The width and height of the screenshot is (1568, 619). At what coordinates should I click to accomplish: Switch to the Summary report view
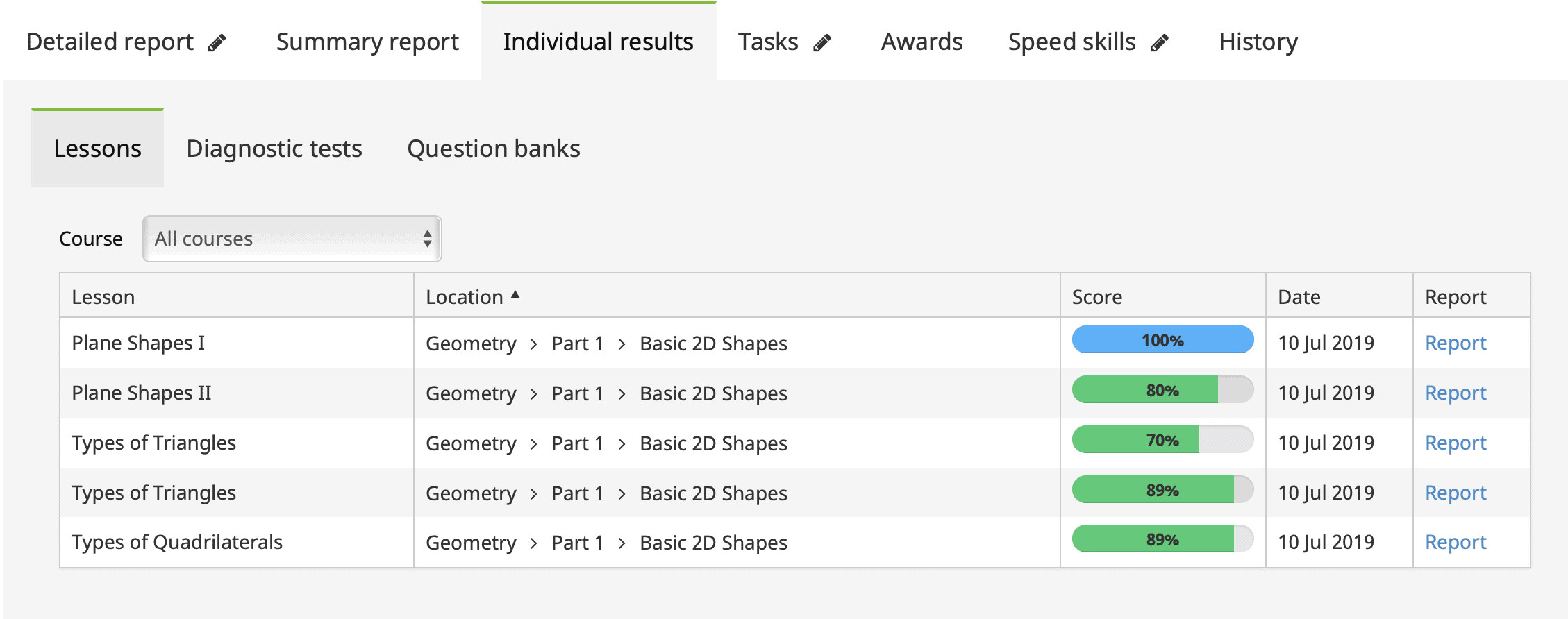[x=367, y=42]
